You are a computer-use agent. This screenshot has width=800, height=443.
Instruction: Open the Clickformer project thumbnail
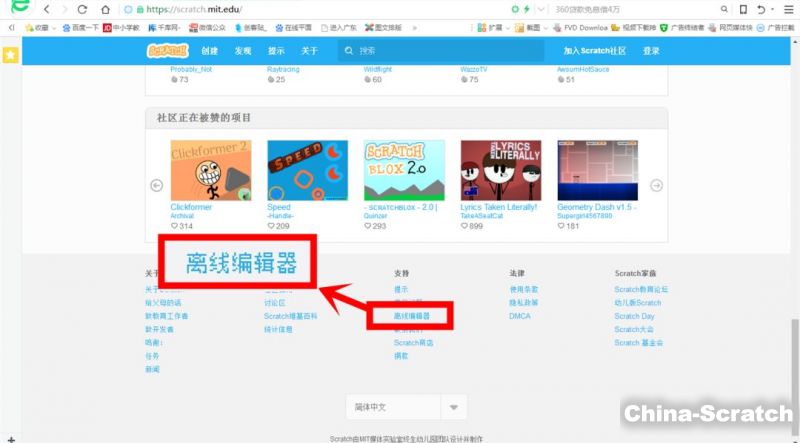(211, 171)
